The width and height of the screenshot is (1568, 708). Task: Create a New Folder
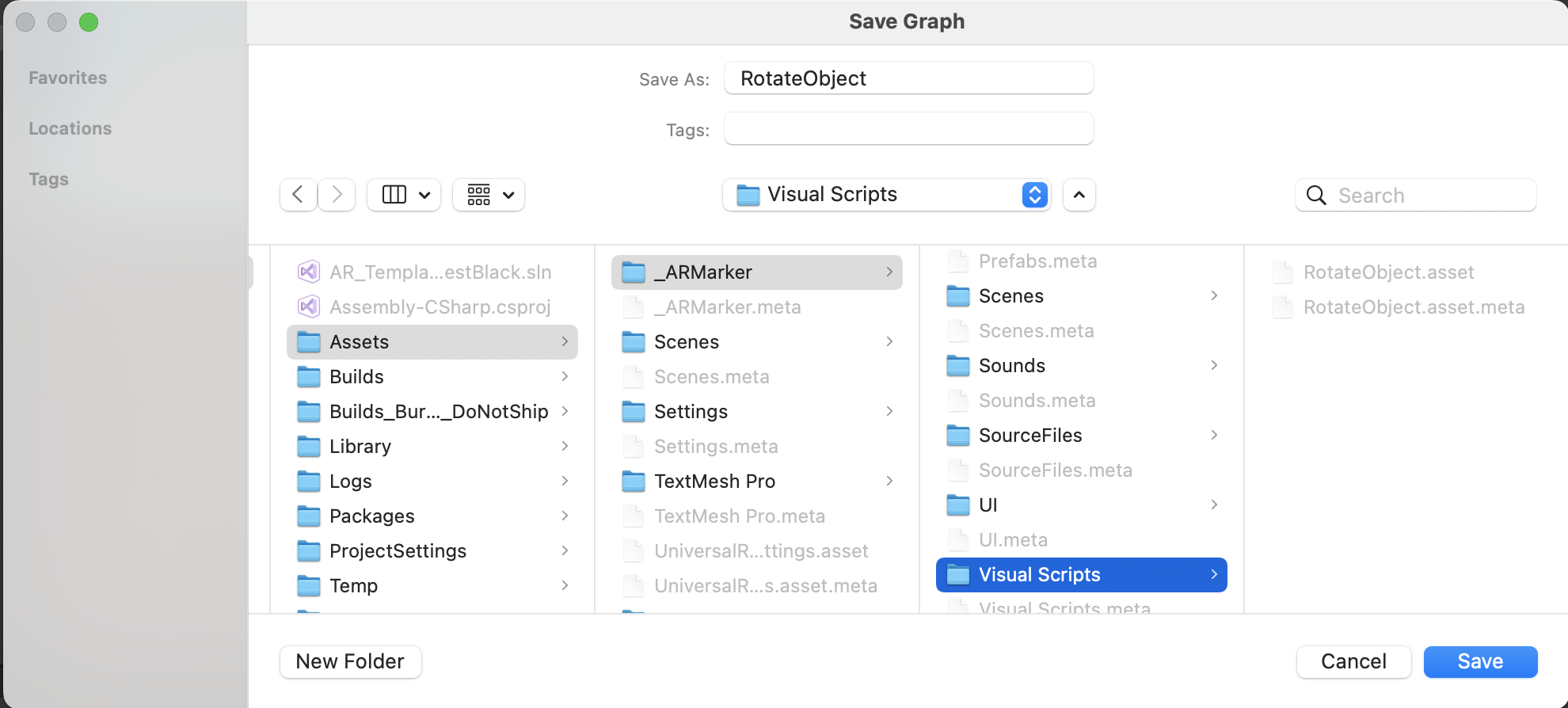point(350,661)
